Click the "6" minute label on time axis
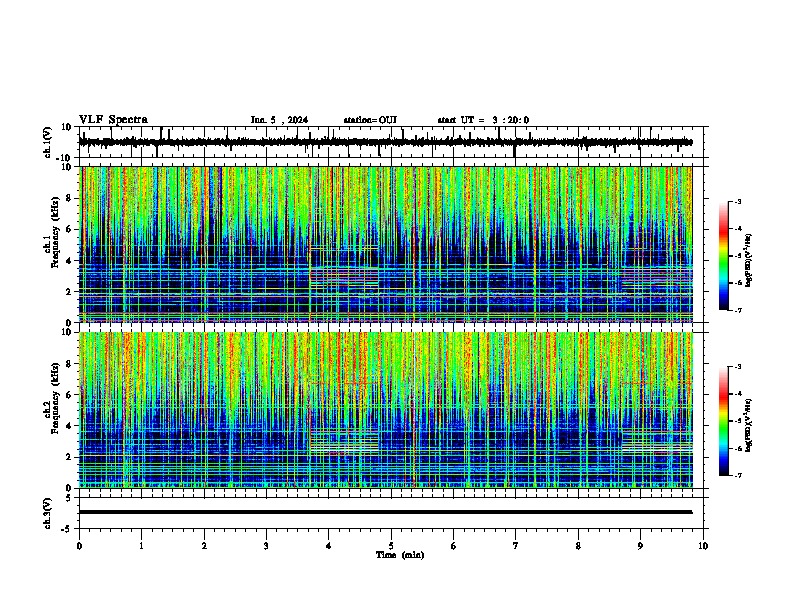 click(454, 546)
